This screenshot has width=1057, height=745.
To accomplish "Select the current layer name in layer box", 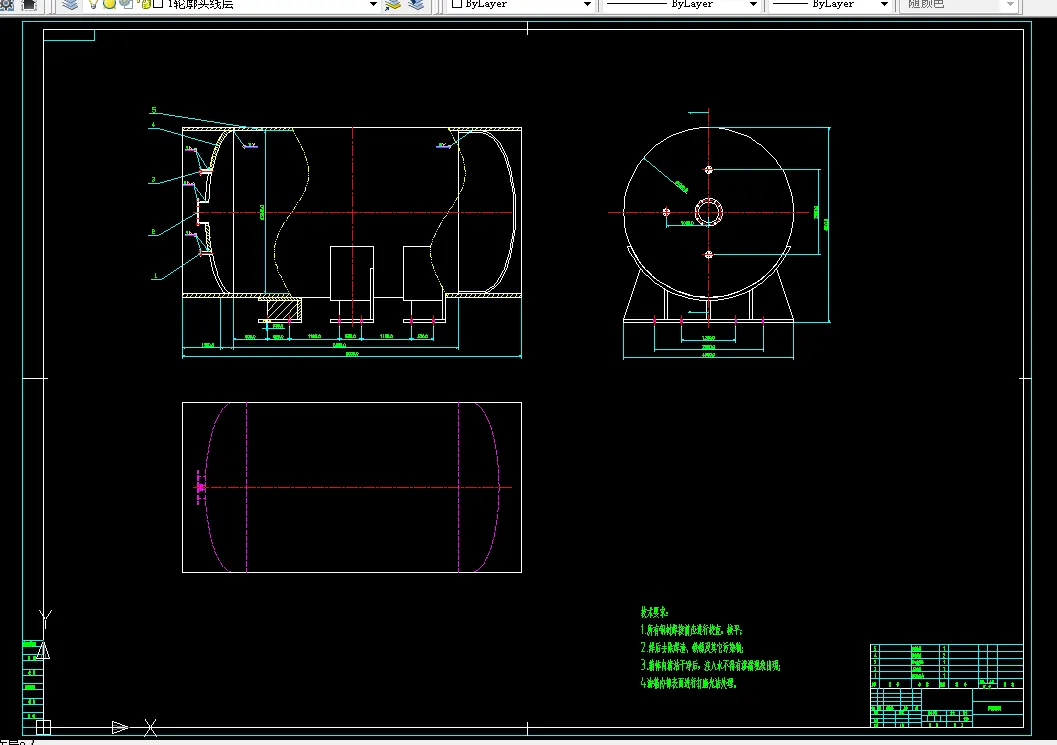I will click(200, 4).
